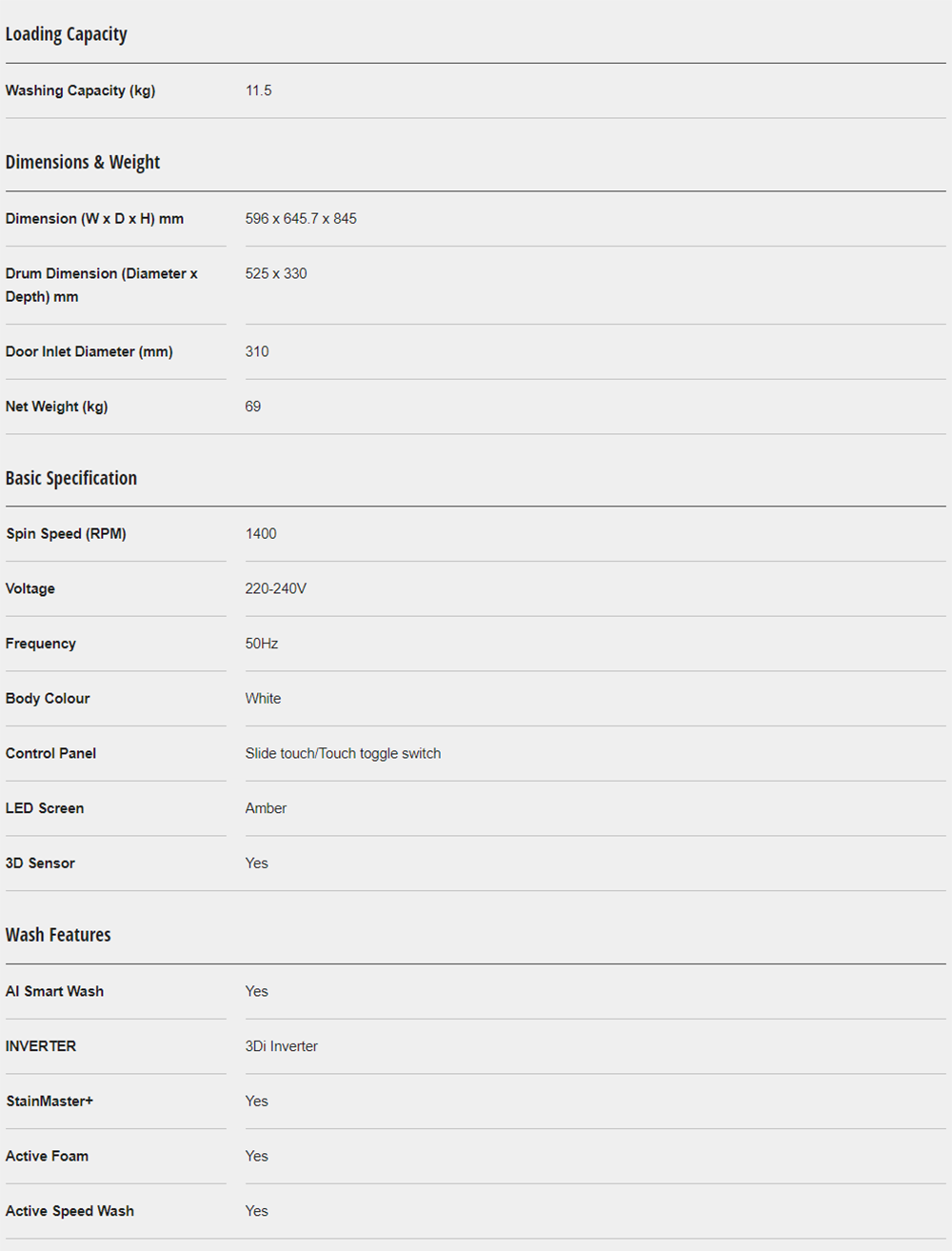Select the Drum Dimension label text
This screenshot has width=952, height=1251.
101,285
